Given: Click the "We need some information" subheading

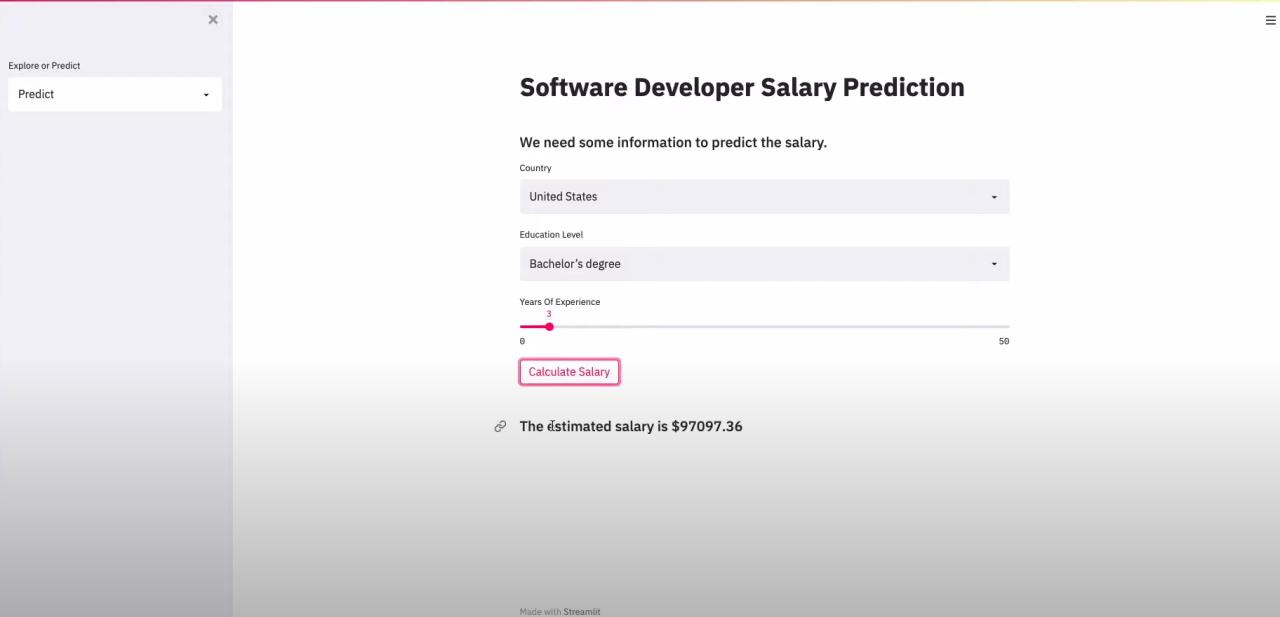Looking at the screenshot, I should [673, 142].
